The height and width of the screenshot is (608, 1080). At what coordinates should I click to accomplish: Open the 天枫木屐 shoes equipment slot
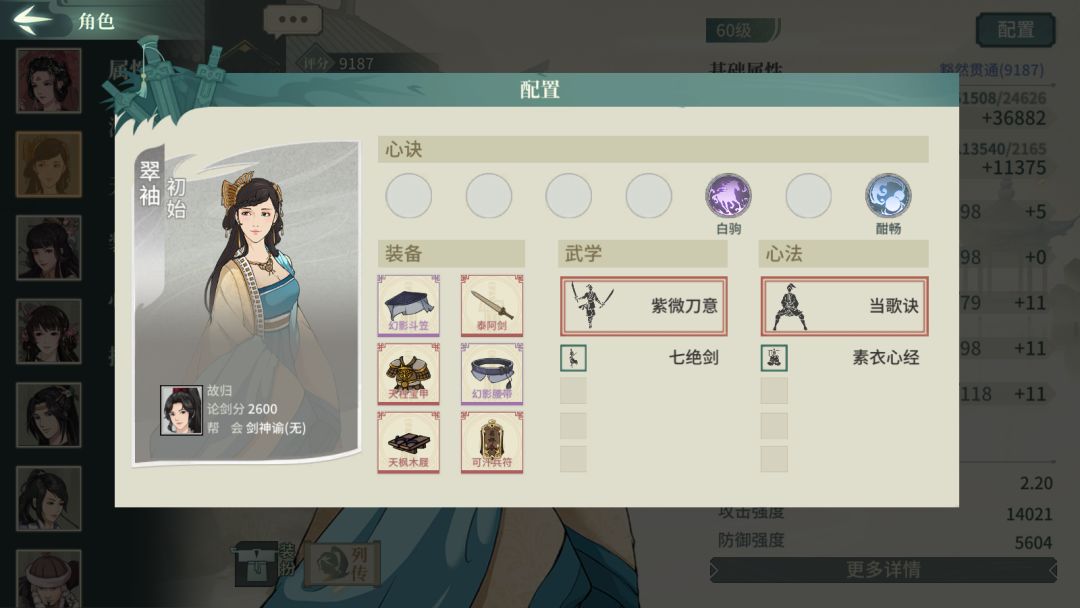[408, 442]
